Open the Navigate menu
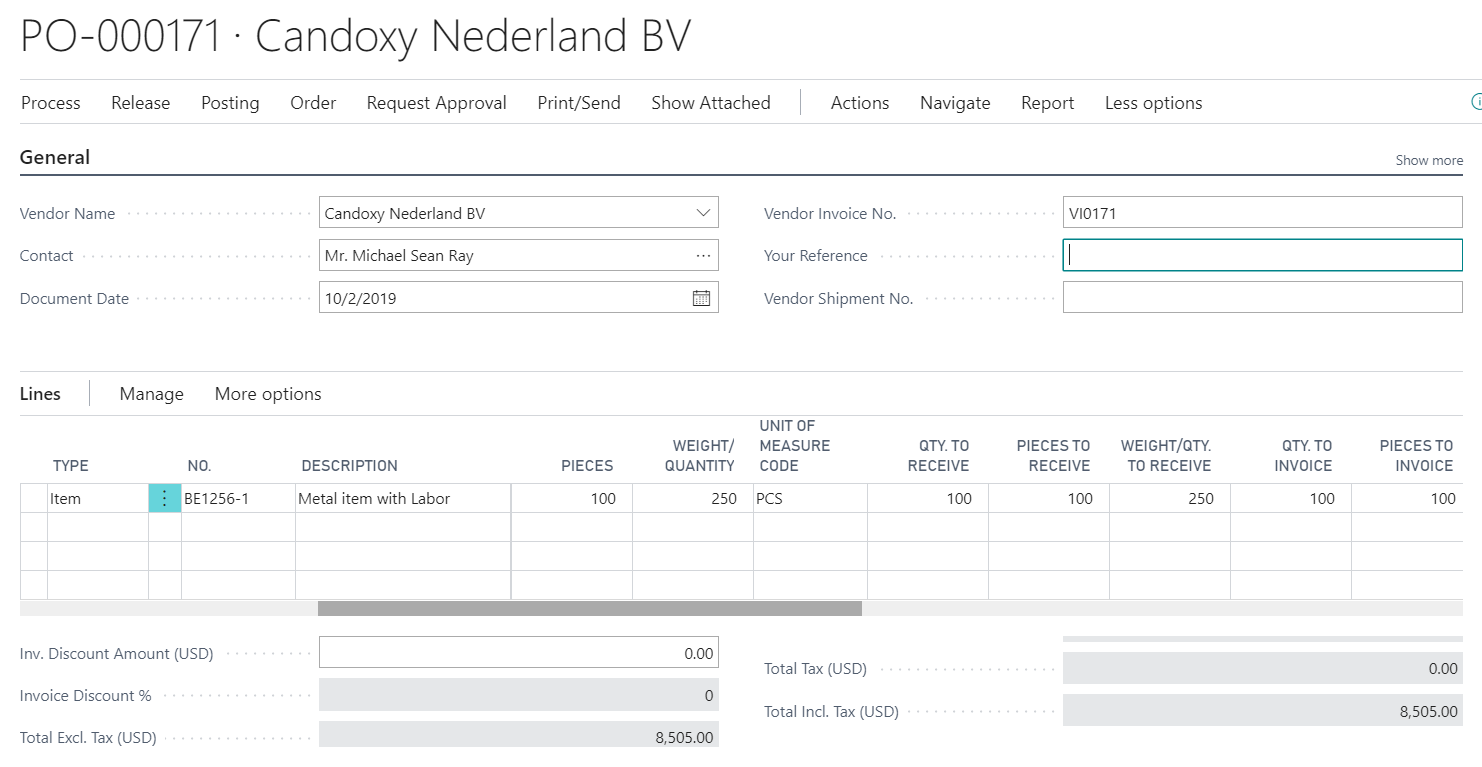 coord(955,103)
